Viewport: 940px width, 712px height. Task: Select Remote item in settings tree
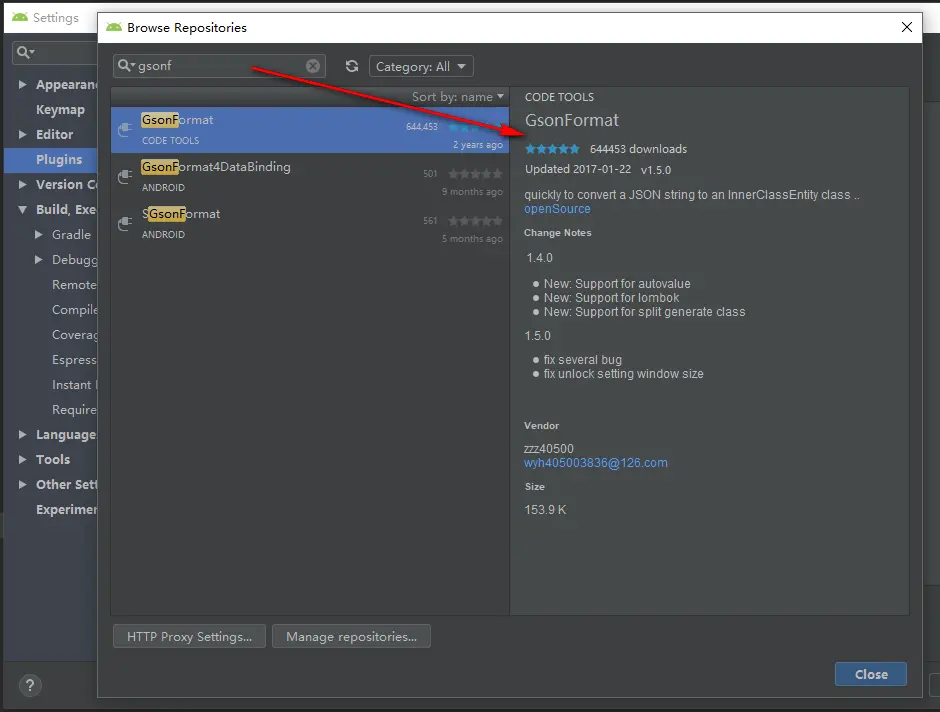[74, 285]
